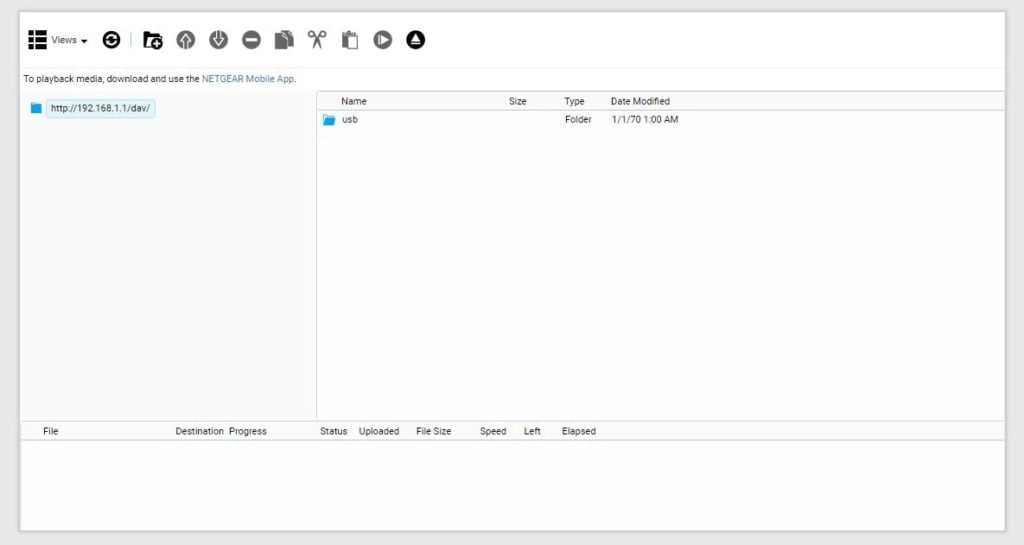Click the cut scissors icon
1024x545 pixels.
point(317,40)
